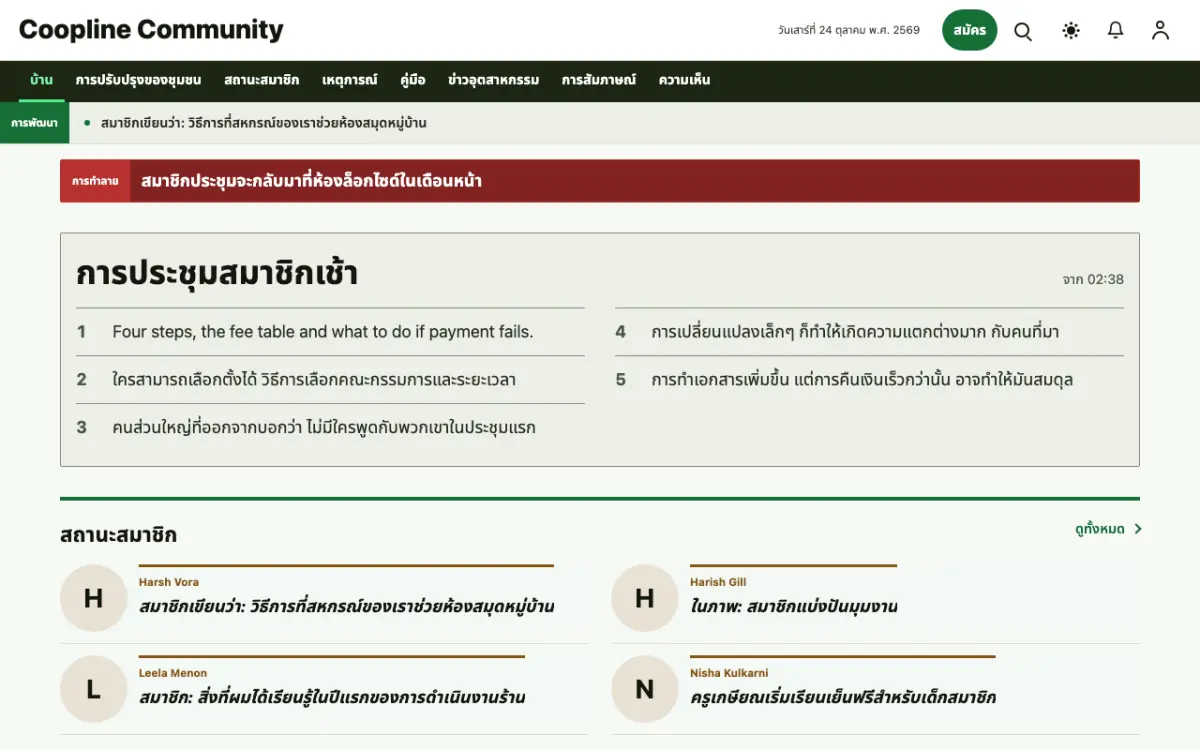The image size is (1200, 750).
Task: Click Harsh Vora avatar H
Action: [x=93, y=598]
